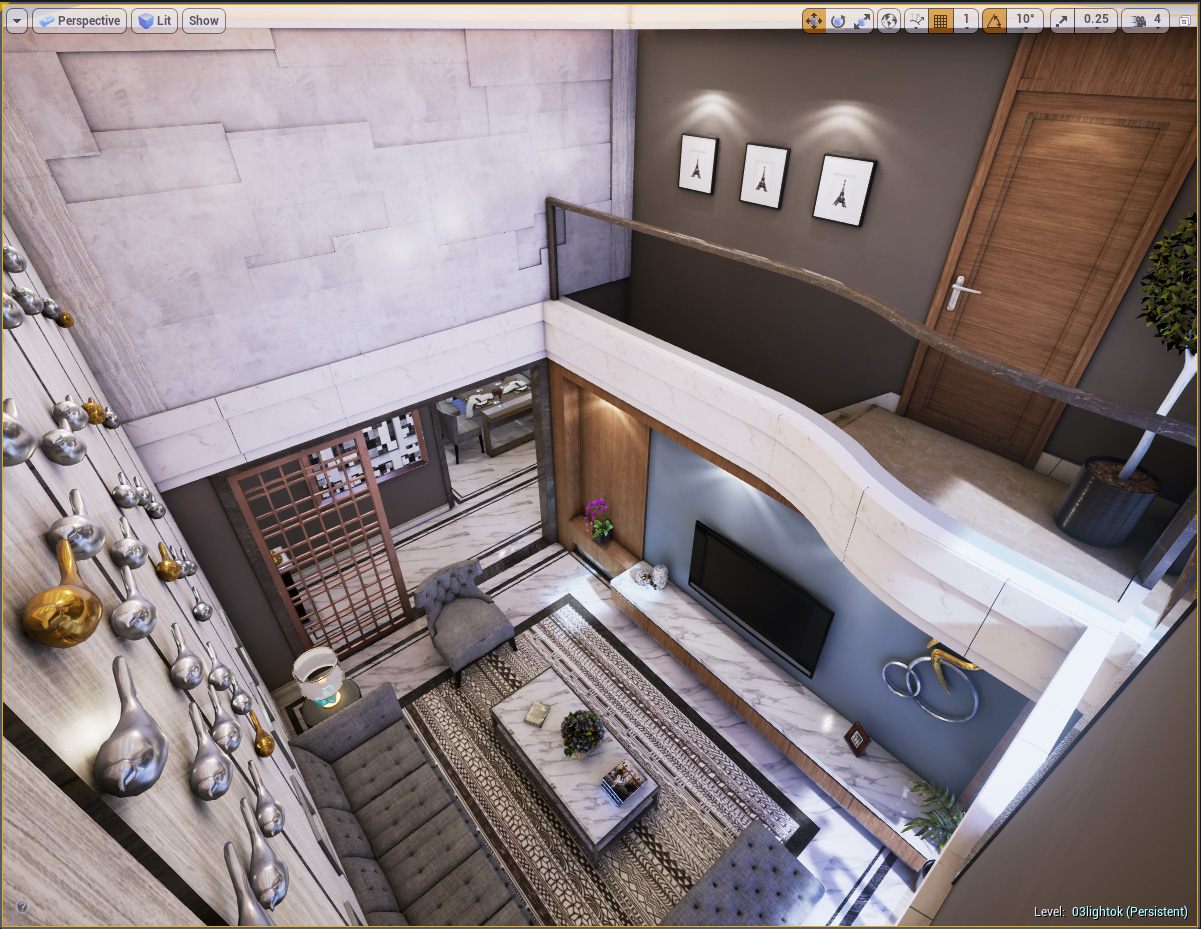Maximize or restore the viewport
The image size is (1201, 929).
click(x=1184, y=20)
